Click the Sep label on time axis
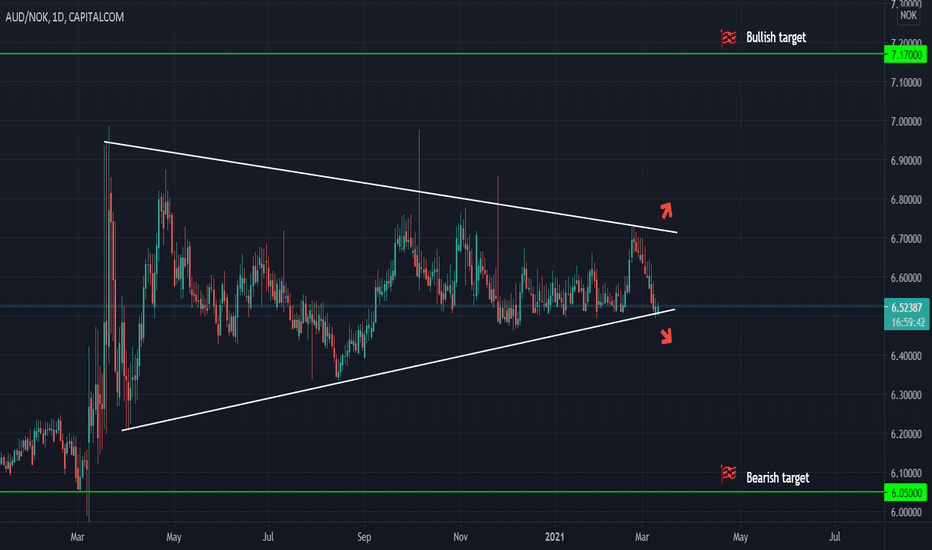 (364, 537)
